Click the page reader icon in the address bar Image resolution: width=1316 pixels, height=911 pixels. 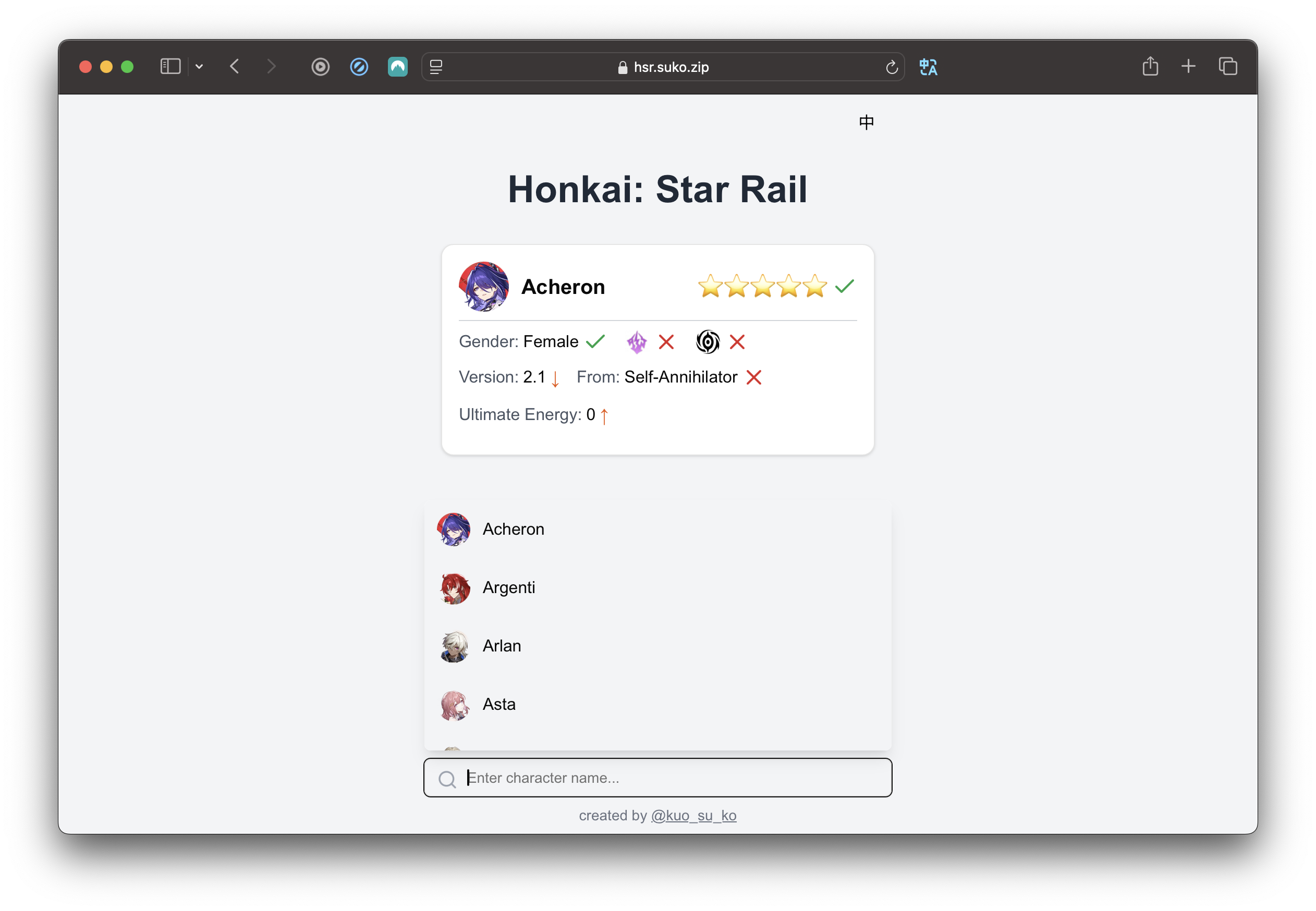pos(436,67)
